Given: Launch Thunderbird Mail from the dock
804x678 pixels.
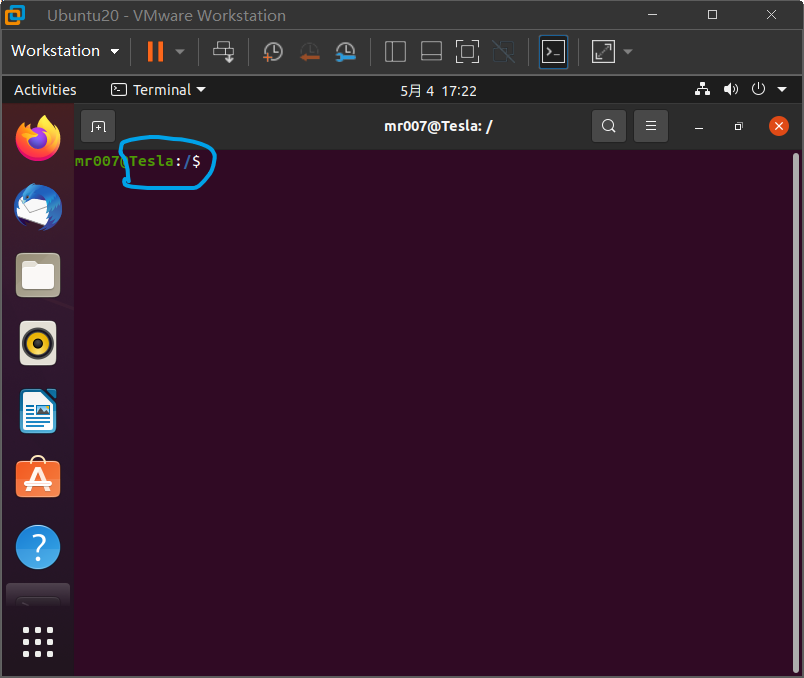Looking at the screenshot, I should (38, 207).
